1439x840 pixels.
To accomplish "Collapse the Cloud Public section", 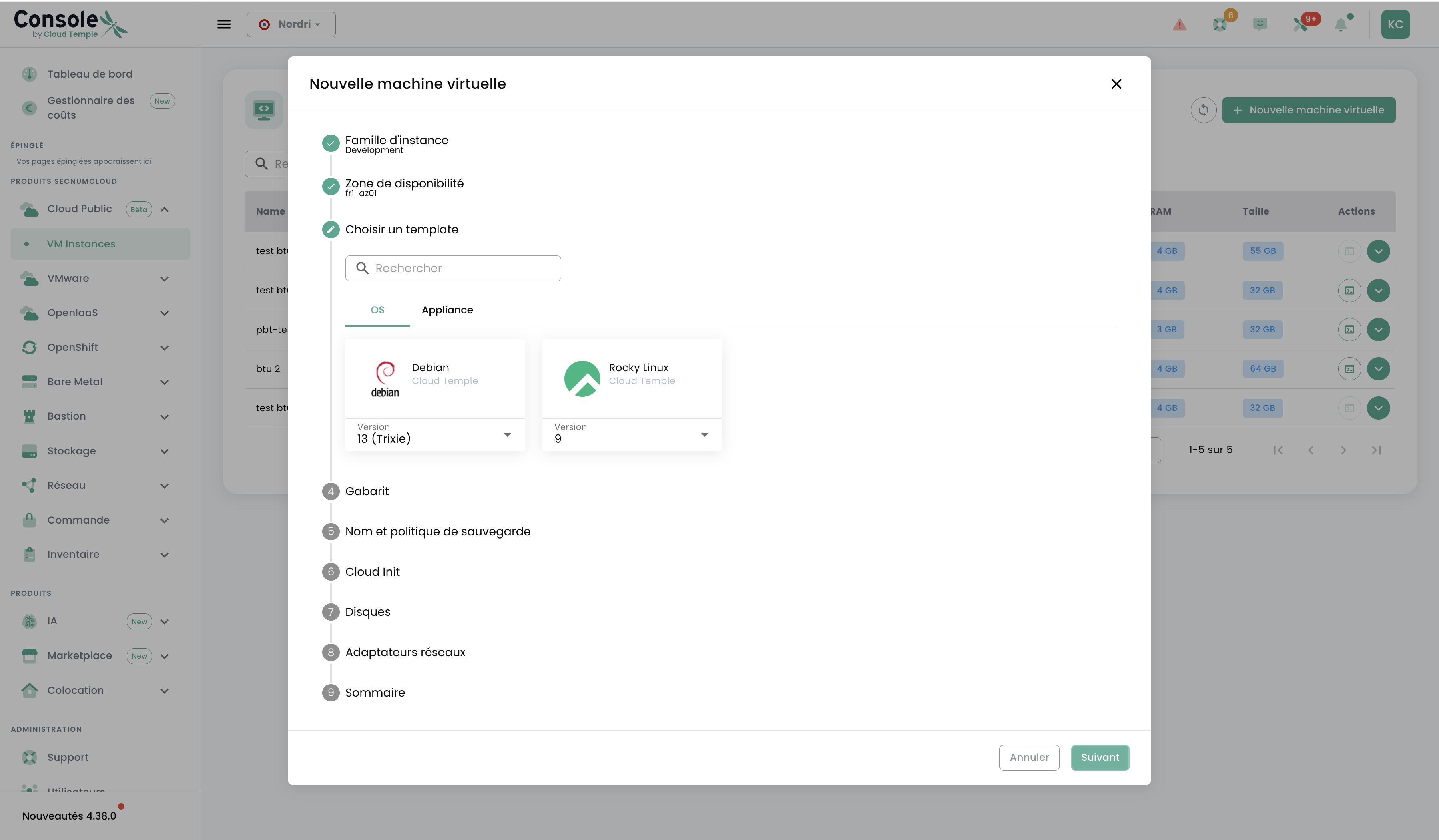I will pyautogui.click(x=164, y=209).
